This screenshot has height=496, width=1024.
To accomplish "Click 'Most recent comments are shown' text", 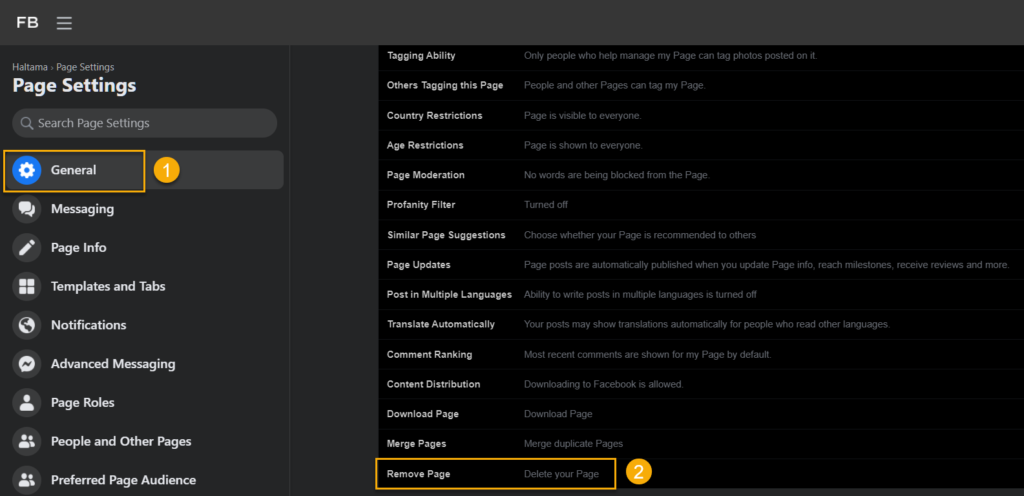I will 648,354.
